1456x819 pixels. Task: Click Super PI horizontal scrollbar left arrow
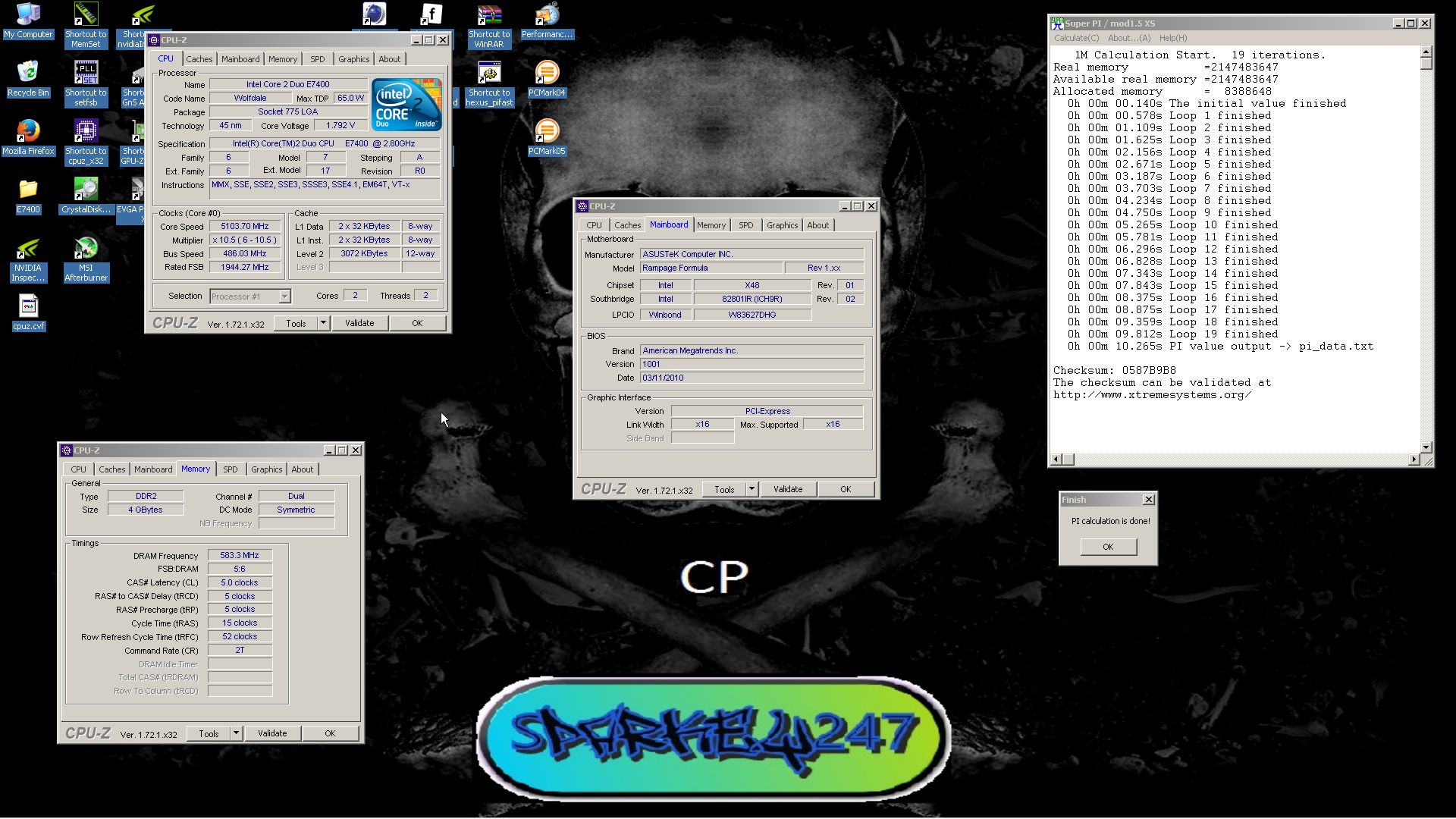coord(1056,460)
